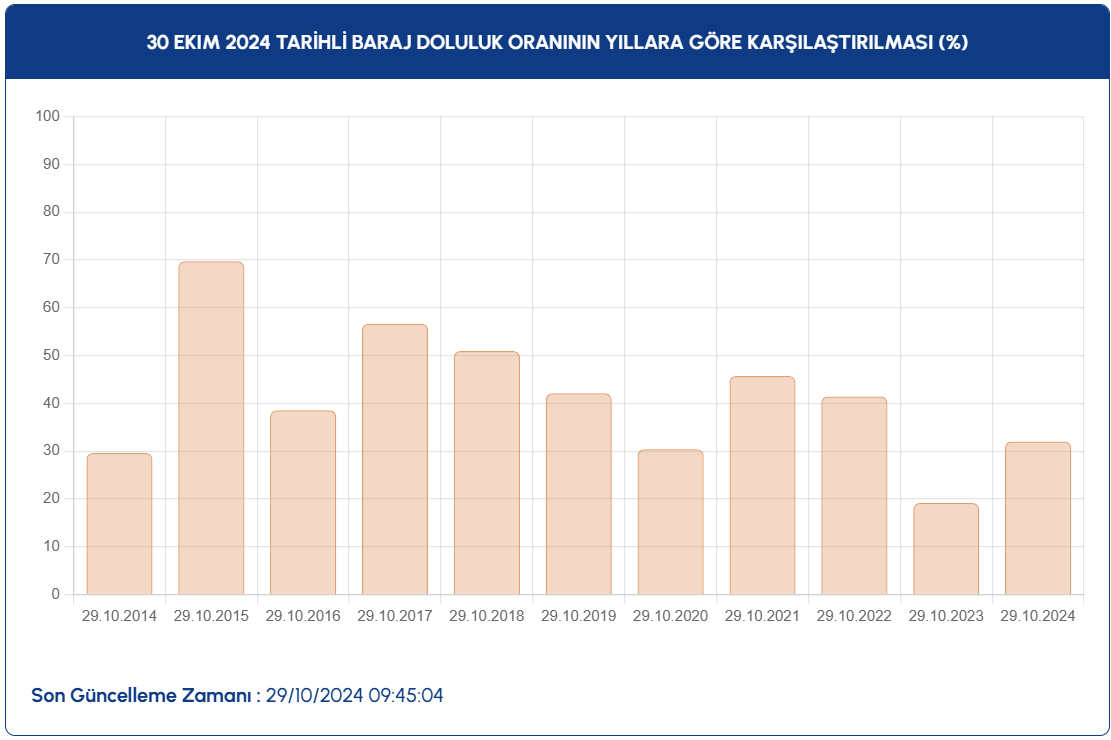This screenshot has height=740, width=1111.
Task: Click the 29.10.2015 x-axis date label
Action: (211, 616)
